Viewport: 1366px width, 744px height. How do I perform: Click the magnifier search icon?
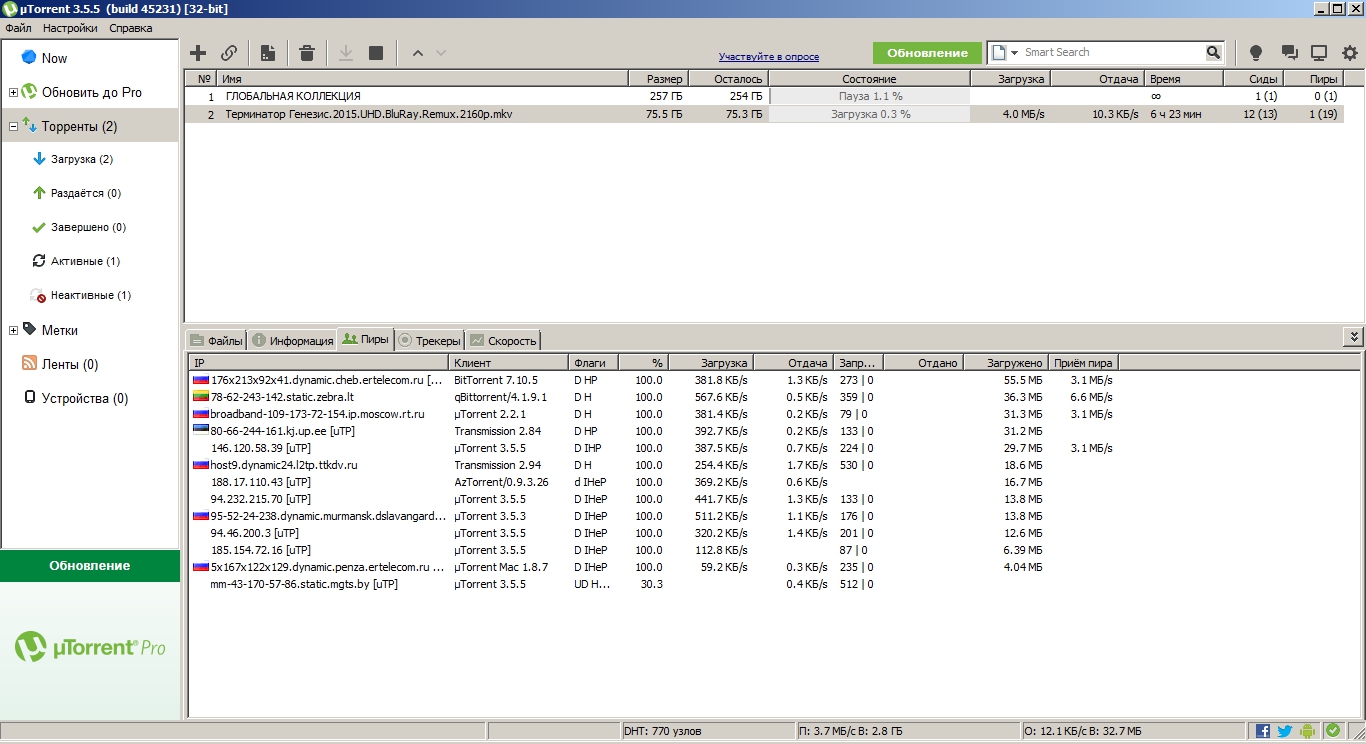point(1213,53)
